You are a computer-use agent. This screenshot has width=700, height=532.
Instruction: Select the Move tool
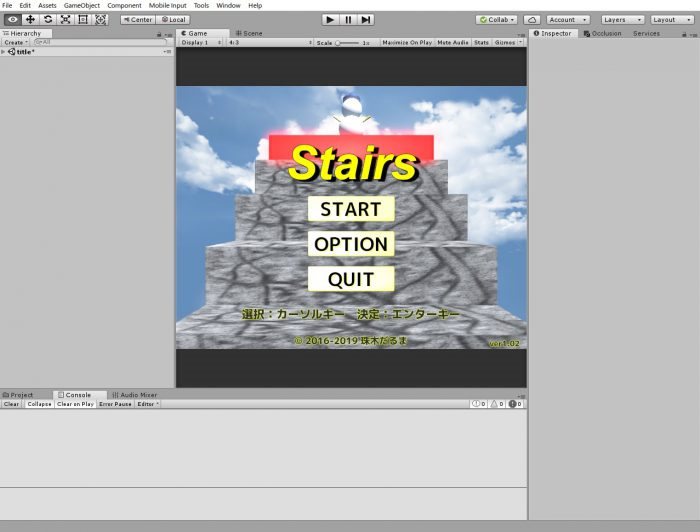click(x=30, y=20)
